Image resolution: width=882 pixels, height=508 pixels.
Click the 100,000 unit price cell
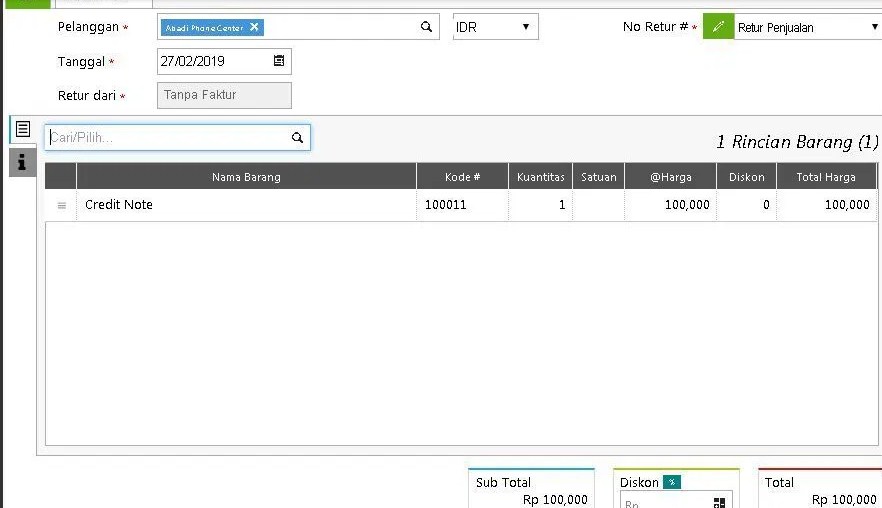point(670,205)
